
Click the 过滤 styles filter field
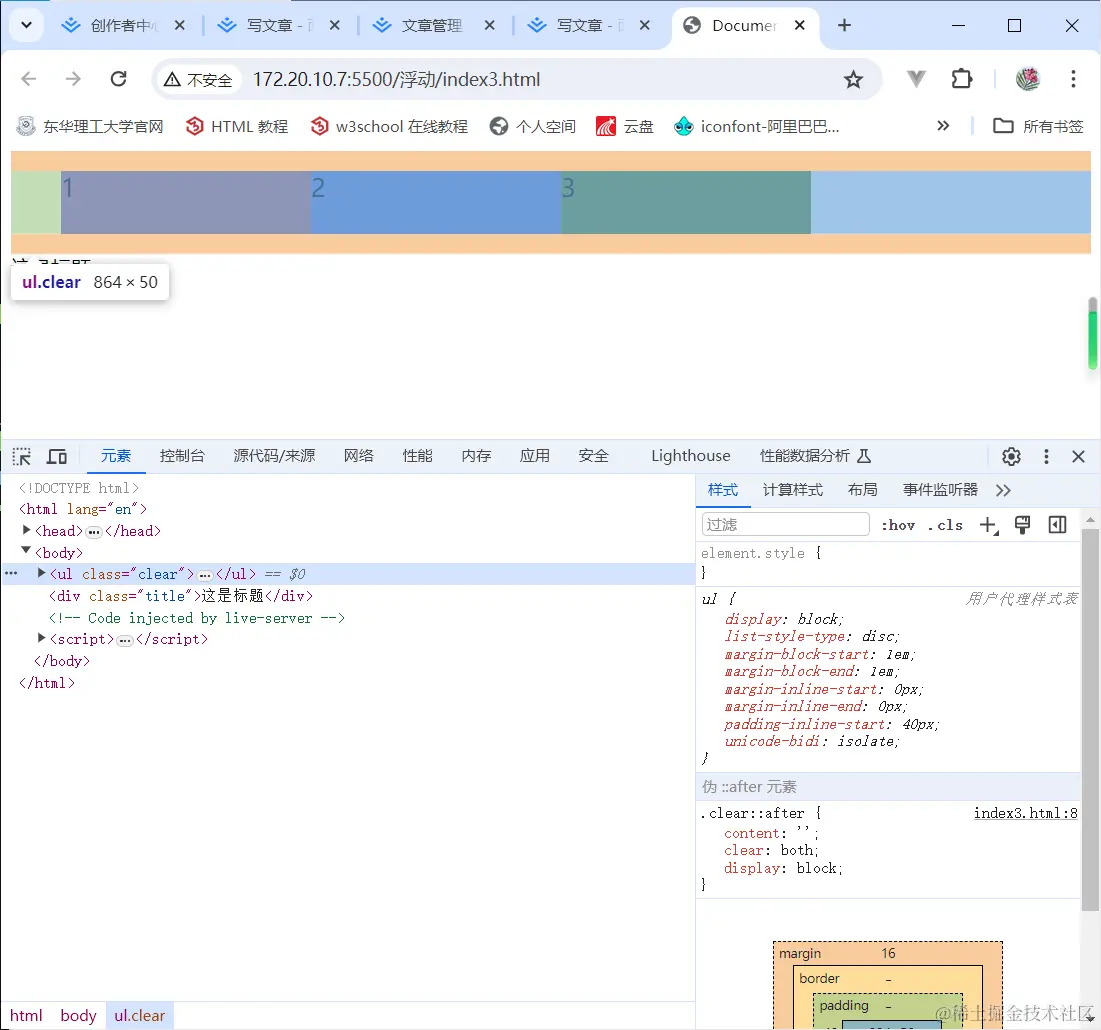785,524
